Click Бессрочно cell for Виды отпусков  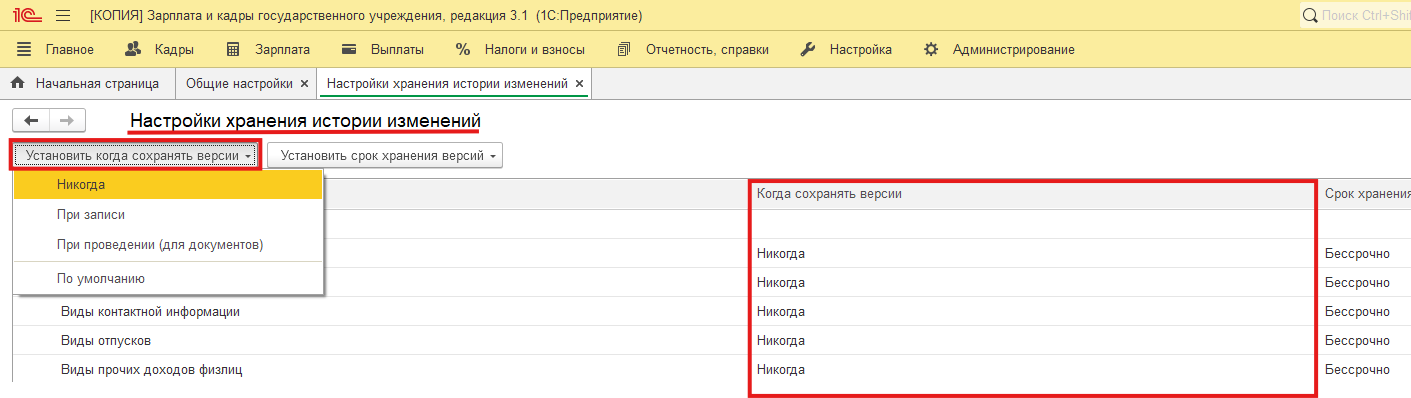1365,340
